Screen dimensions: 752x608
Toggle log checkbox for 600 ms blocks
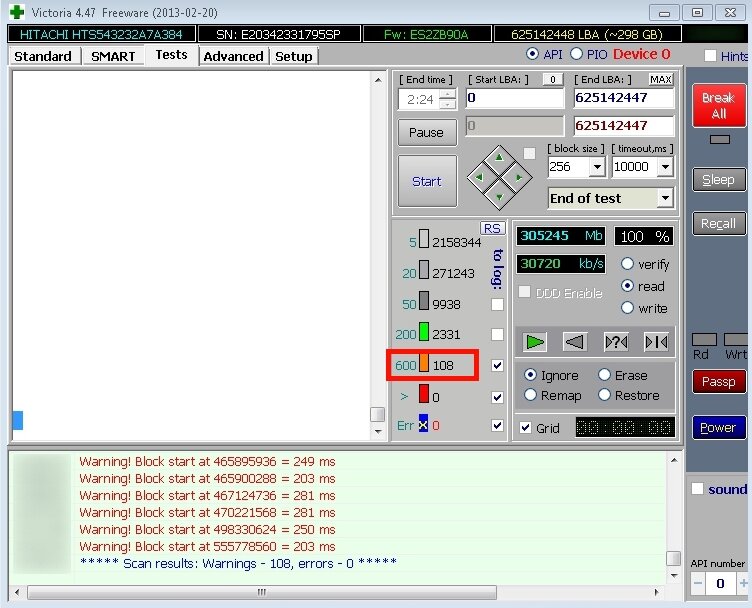coord(497,365)
